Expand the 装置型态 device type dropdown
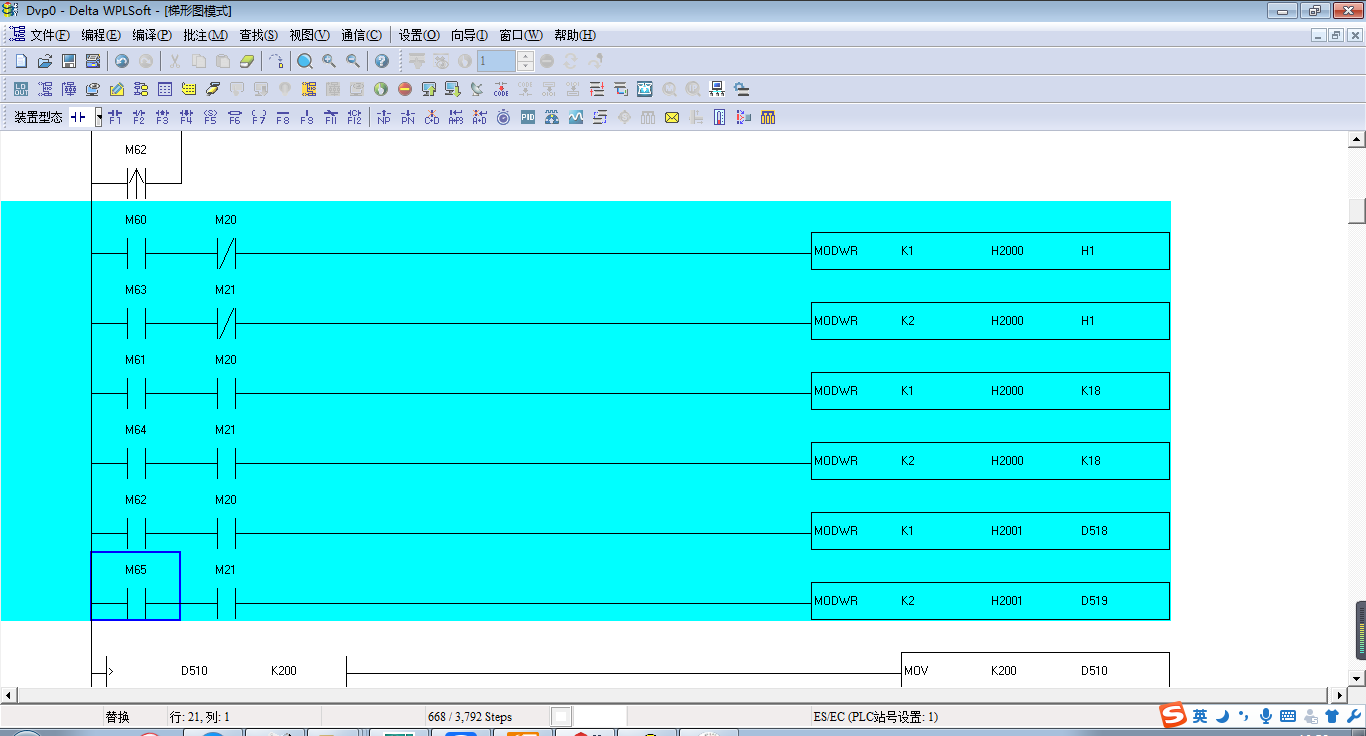 [99, 117]
